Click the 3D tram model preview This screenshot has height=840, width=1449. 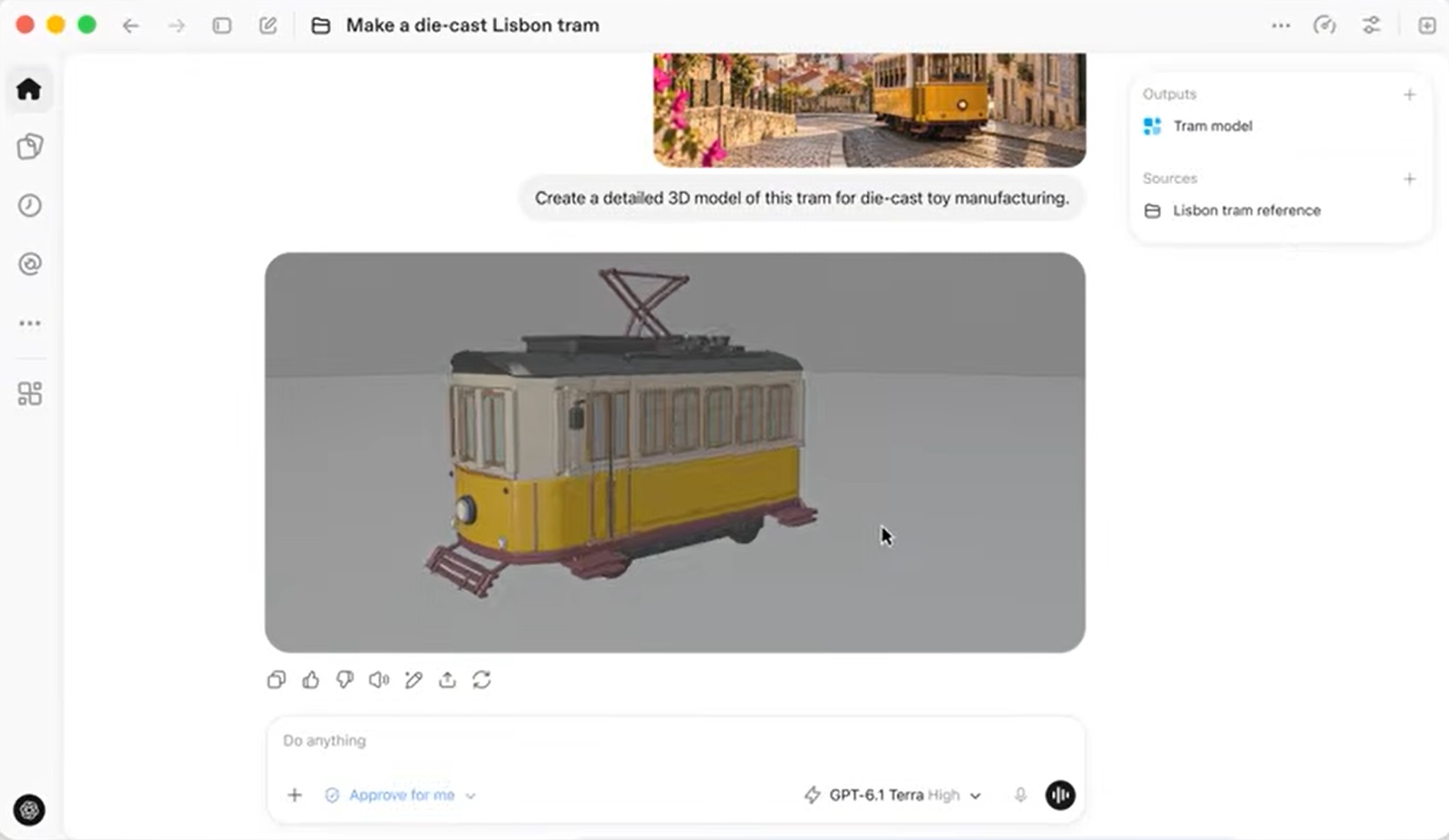coord(675,453)
